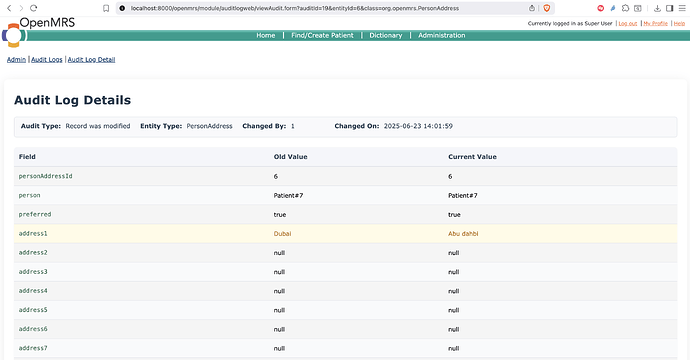Select the Changed On timestamp 2025-06-23 14:01:59
Viewport: 690px width, 360px height.
click(x=418, y=126)
